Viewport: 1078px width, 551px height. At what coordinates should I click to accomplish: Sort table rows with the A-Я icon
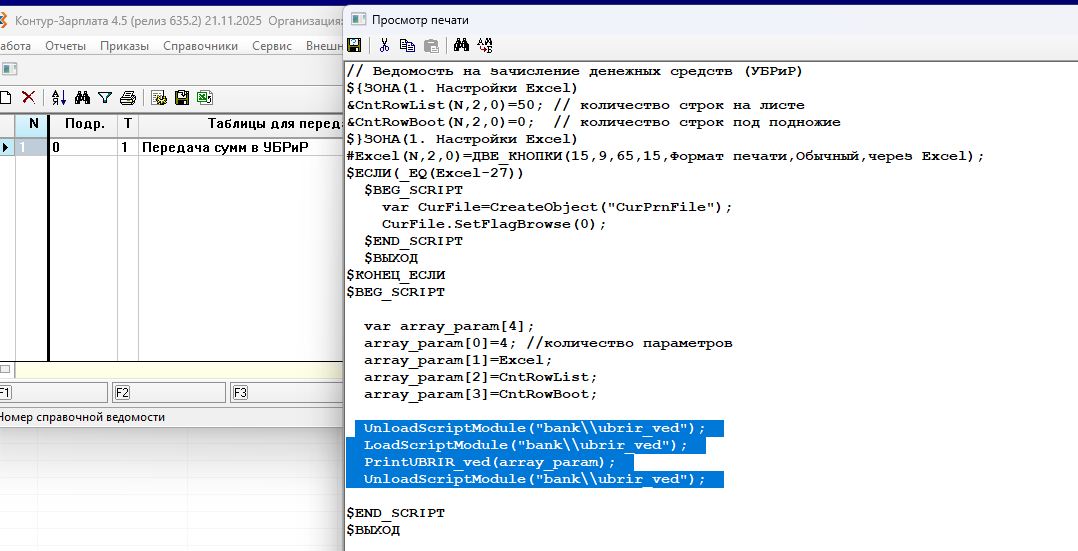(59, 97)
